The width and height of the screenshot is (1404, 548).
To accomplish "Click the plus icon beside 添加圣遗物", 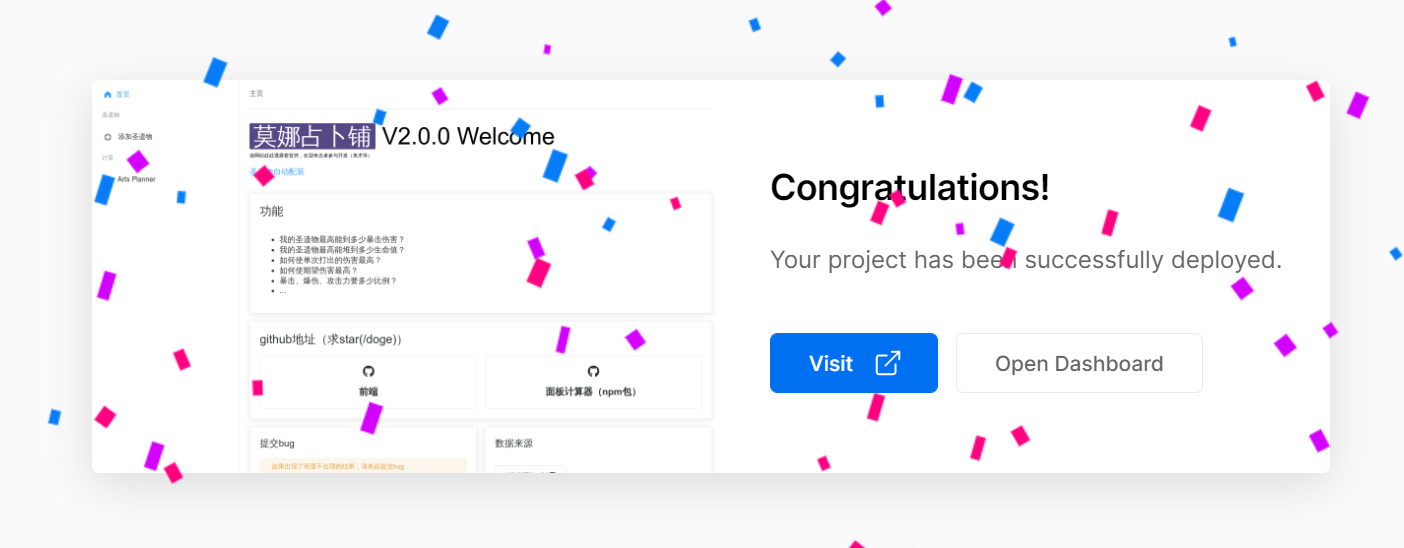I will [108, 136].
